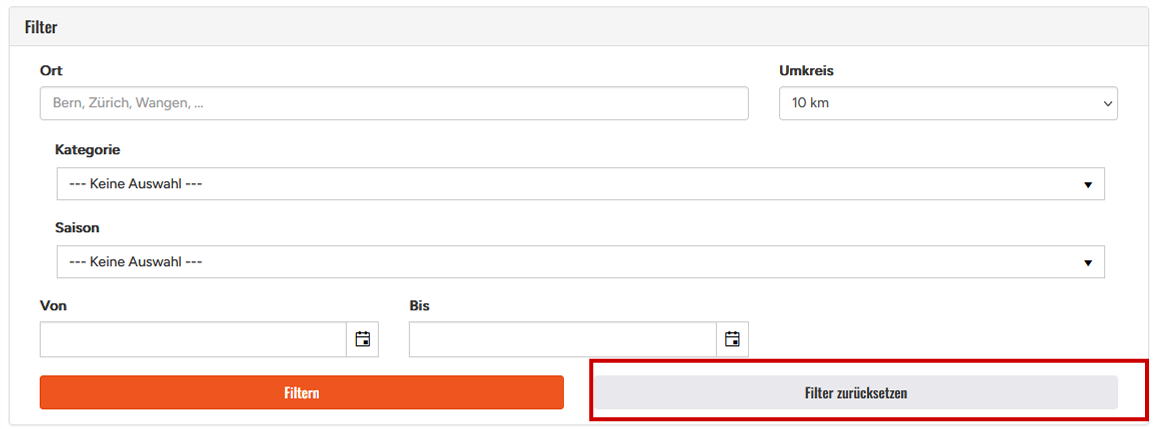1154x429 pixels.
Task: Click the Saison dropdown triangle arrow
Action: (1088, 263)
